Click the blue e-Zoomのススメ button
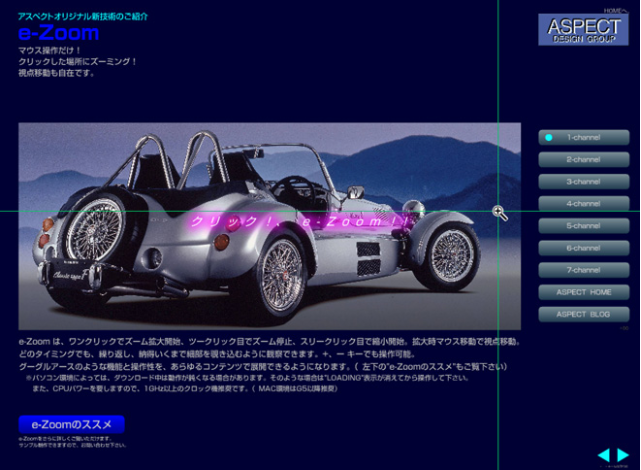The width and height of the screenshot is (641, 470). click(72, 425)
